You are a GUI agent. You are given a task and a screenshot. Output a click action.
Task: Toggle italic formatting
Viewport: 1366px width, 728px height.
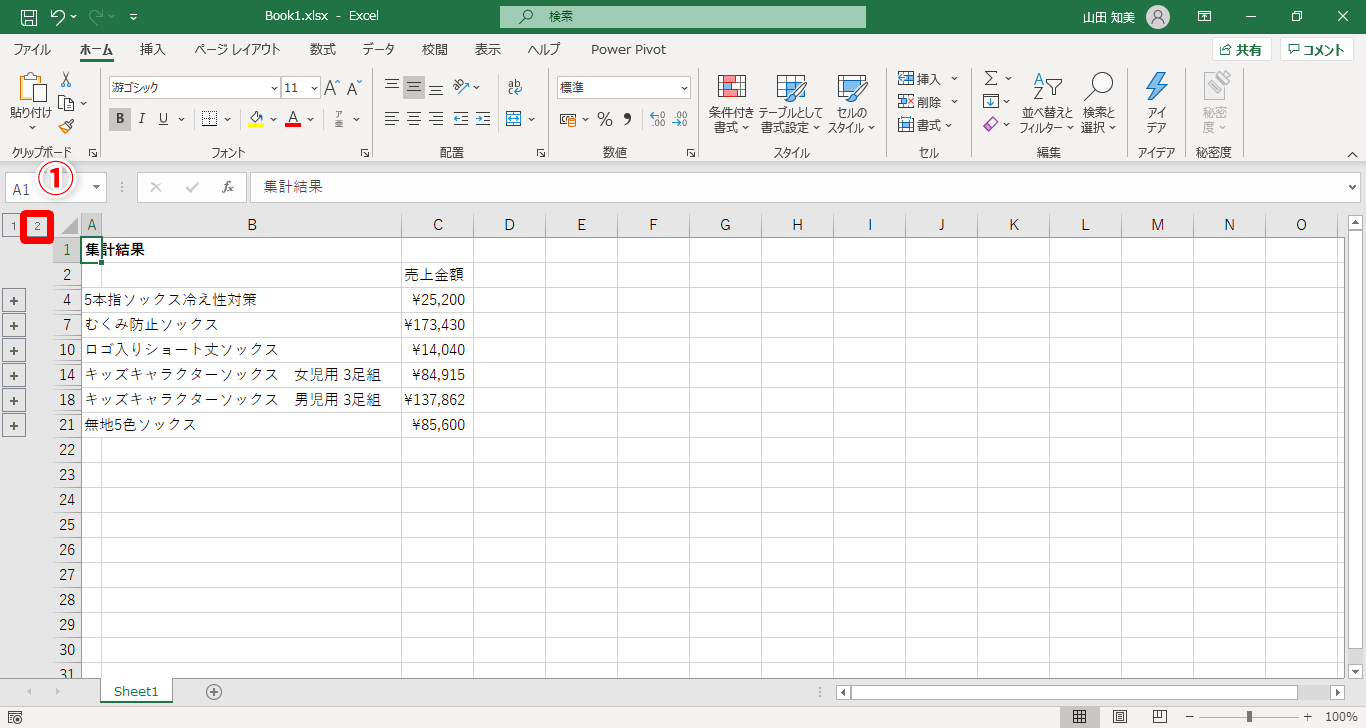pos(141,119)
